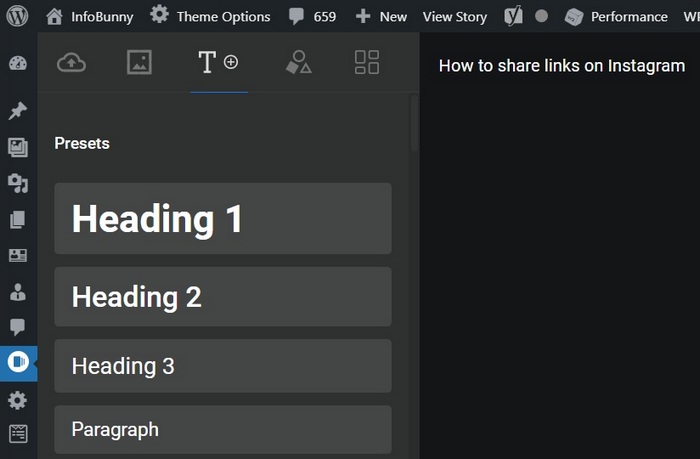Switch to the Page templates tab

click(367, 62)
